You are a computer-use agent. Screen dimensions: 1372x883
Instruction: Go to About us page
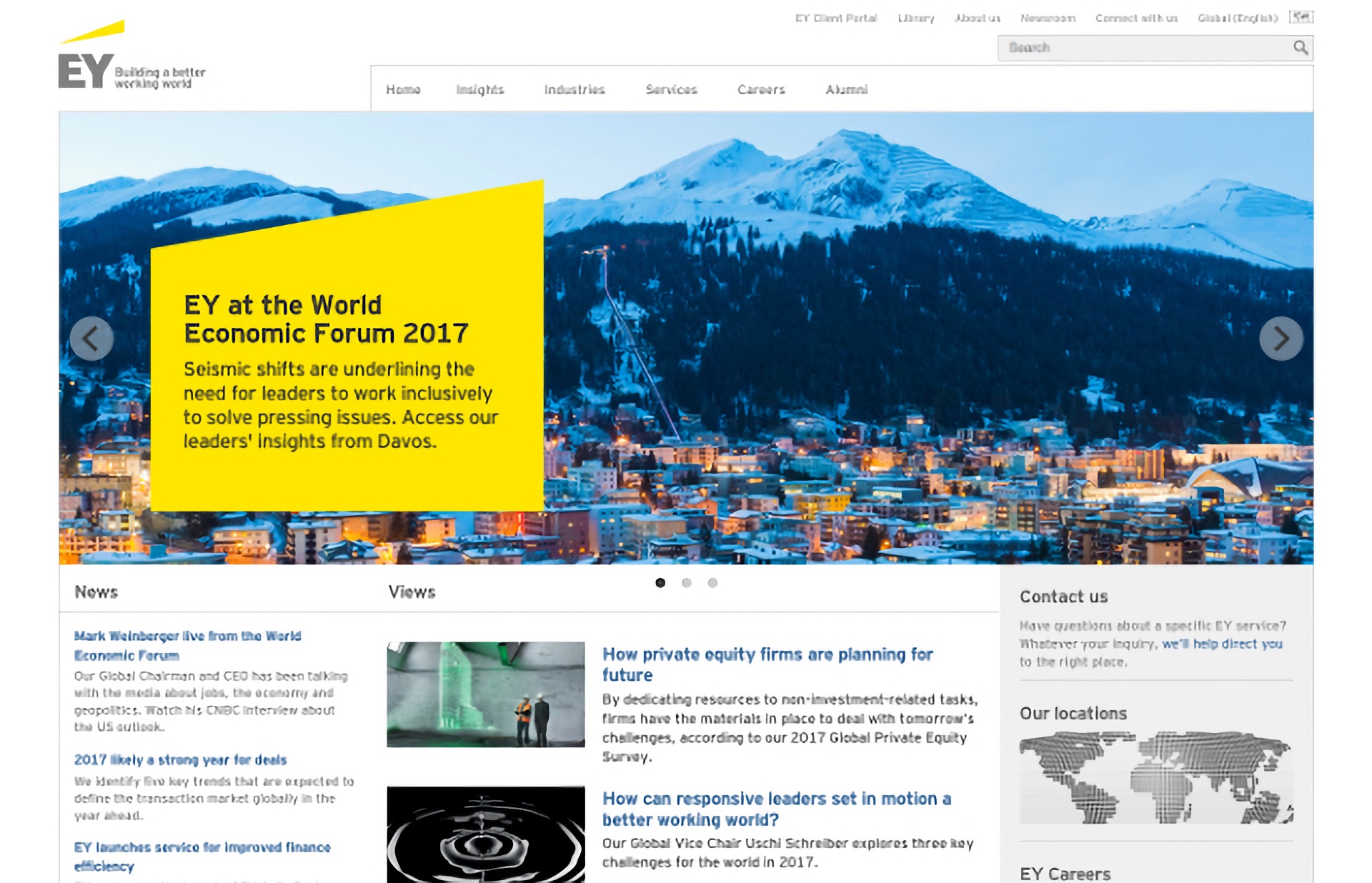pos(978,18)
